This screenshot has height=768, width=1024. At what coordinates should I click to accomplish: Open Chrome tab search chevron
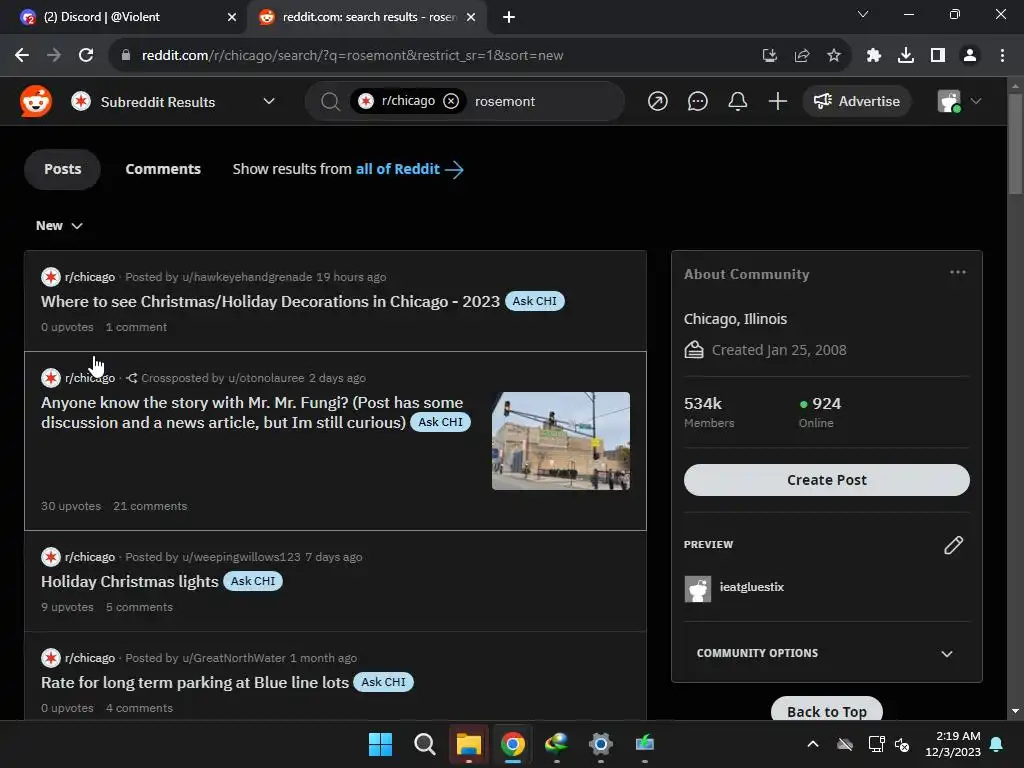[x=863, y=14]
